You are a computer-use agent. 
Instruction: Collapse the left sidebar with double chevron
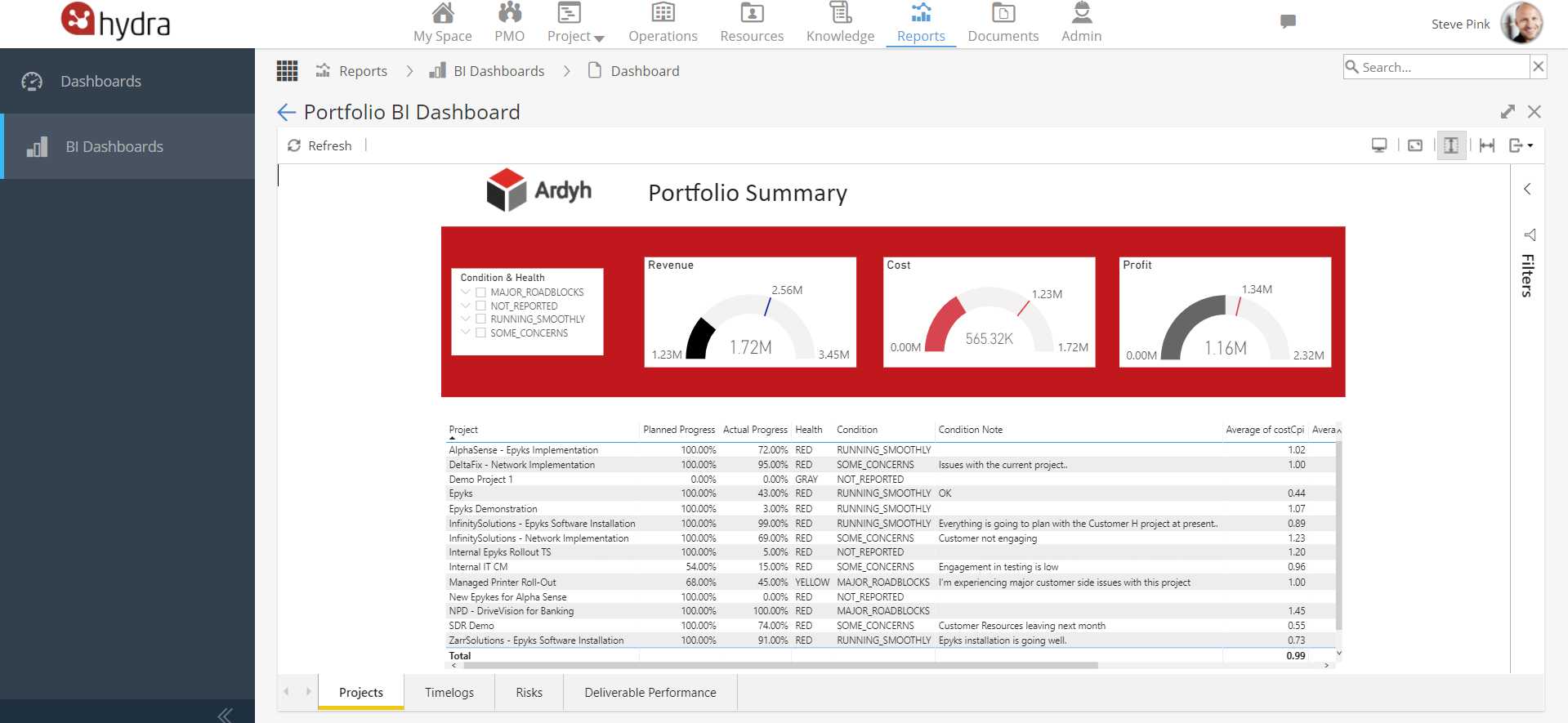[226, 715]
